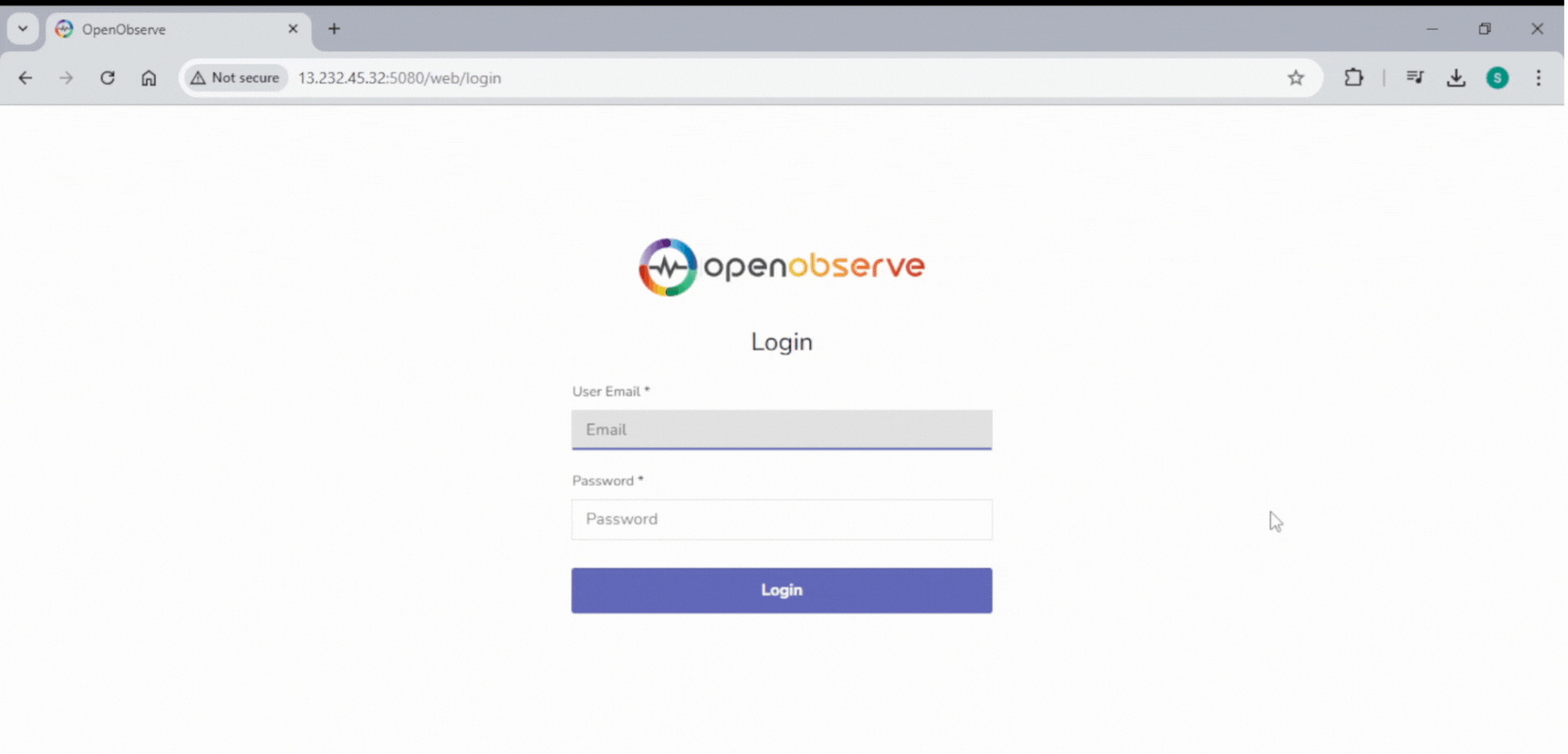
Task: Reload the current page
Action: point(107,78)
